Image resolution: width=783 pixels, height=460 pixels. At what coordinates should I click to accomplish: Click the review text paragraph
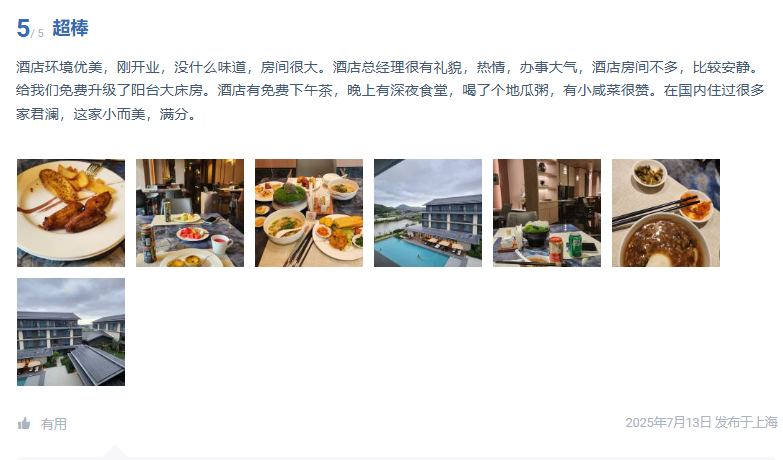pos(390,90)
